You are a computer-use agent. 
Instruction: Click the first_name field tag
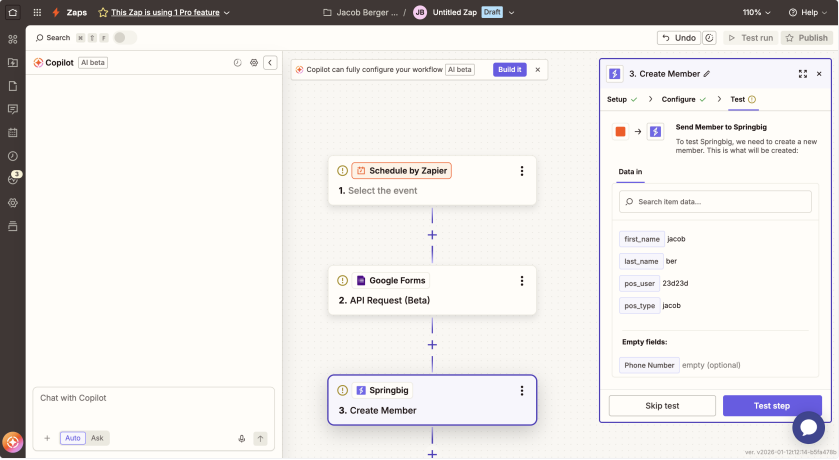tap(642, 239)
